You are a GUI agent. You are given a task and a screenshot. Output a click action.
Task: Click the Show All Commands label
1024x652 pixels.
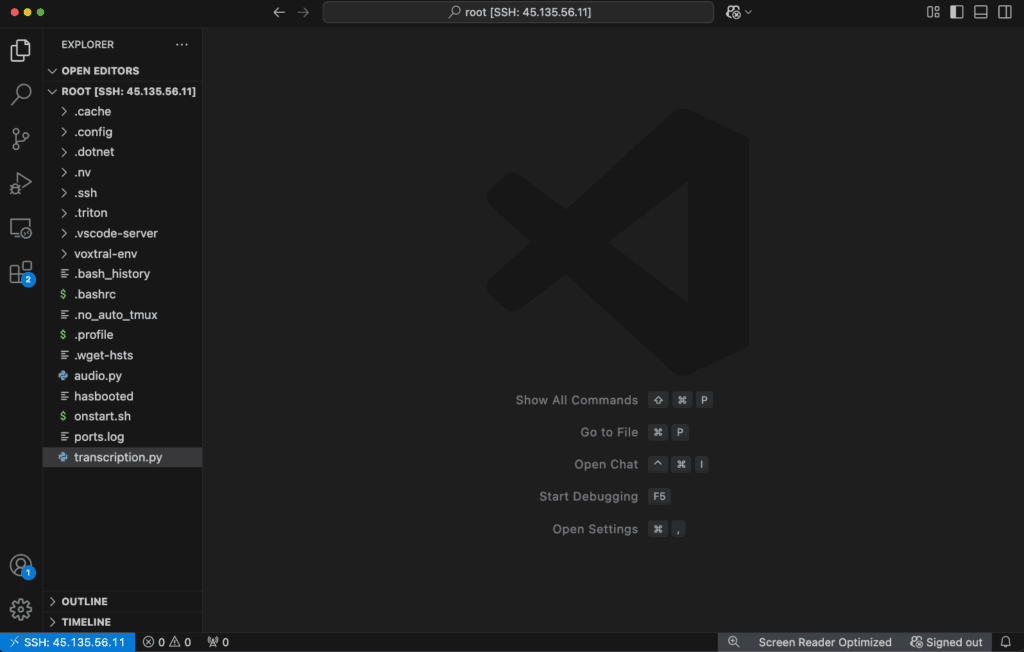pyautogui.click(x=577, y=400)
